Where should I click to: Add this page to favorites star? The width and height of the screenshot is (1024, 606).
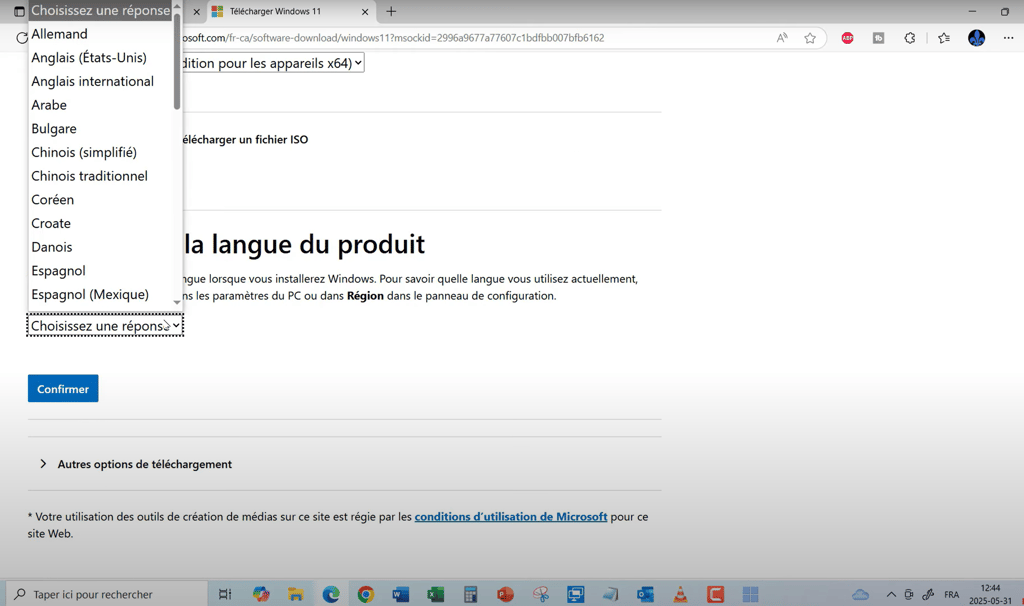tap(810, 38)
